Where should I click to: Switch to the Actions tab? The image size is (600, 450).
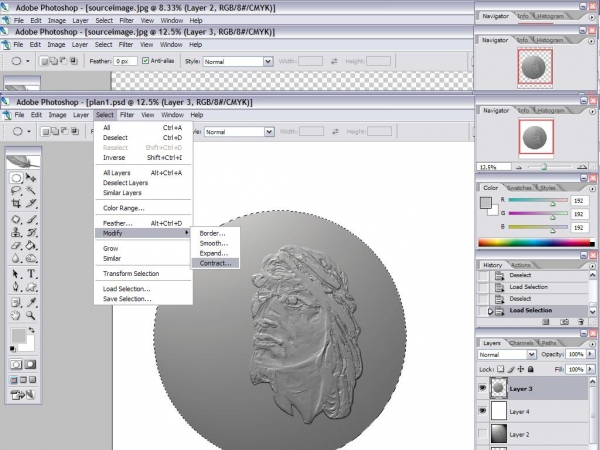(520, 265)
